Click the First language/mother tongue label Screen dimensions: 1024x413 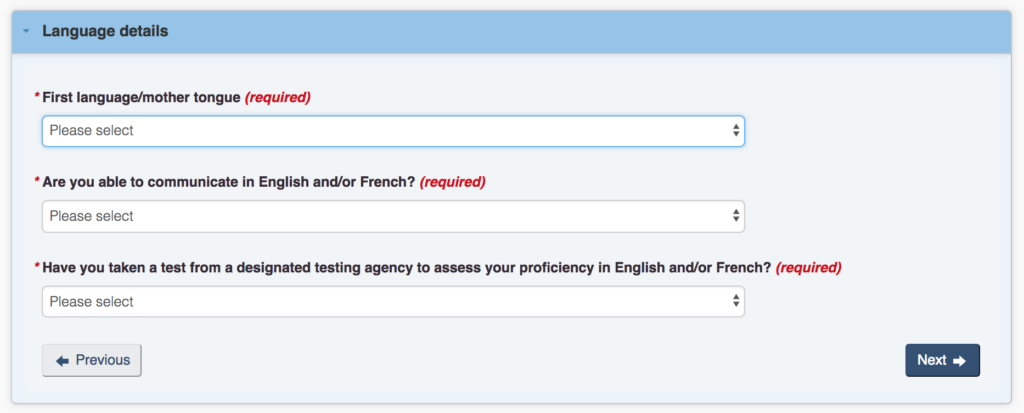coord(141,97)
